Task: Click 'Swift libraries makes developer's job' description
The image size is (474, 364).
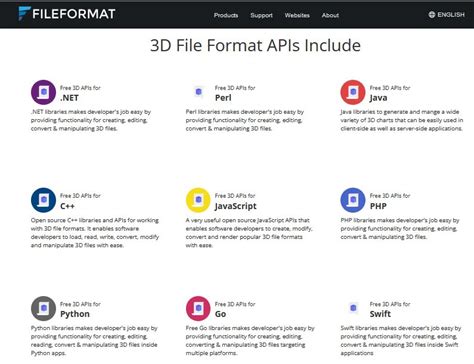Action: tap(401, 341)
